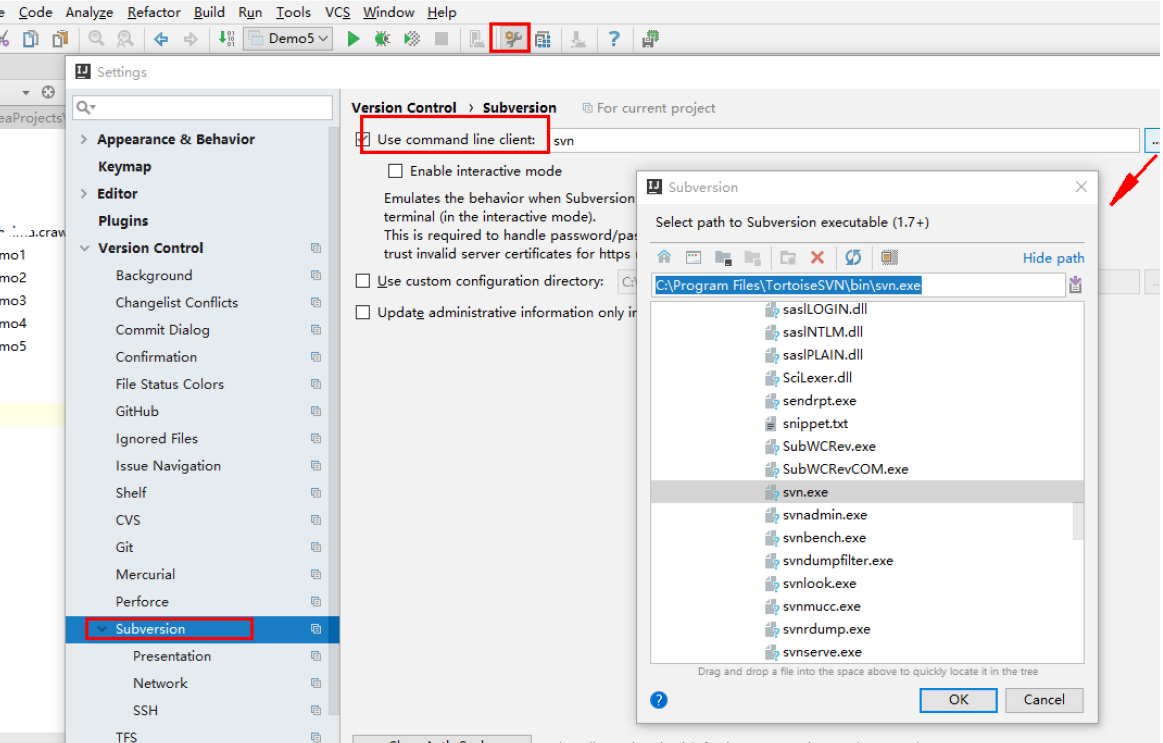This screenshot has width=1163, height=743.
Task: Toggle show hidden files icon in chooser
Action: tap(889, 257)
